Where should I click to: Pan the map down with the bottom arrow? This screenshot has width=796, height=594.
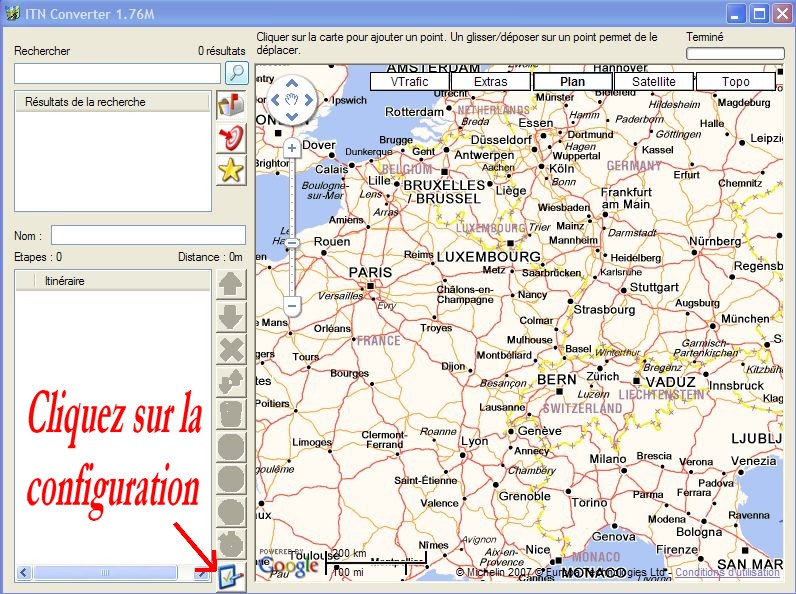pos(291,116)
